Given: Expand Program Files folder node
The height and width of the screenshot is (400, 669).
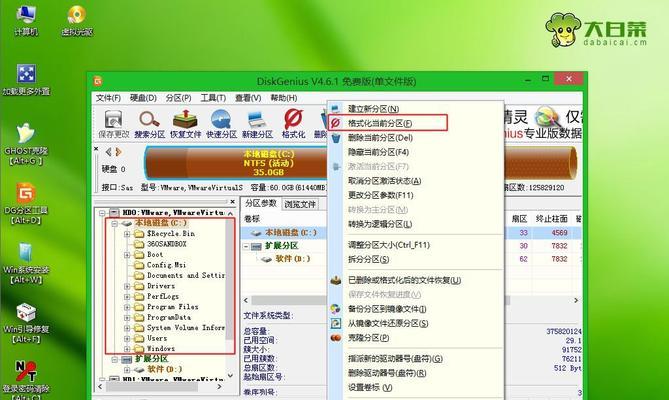Looking at the screenshot, I should (127, 307).
